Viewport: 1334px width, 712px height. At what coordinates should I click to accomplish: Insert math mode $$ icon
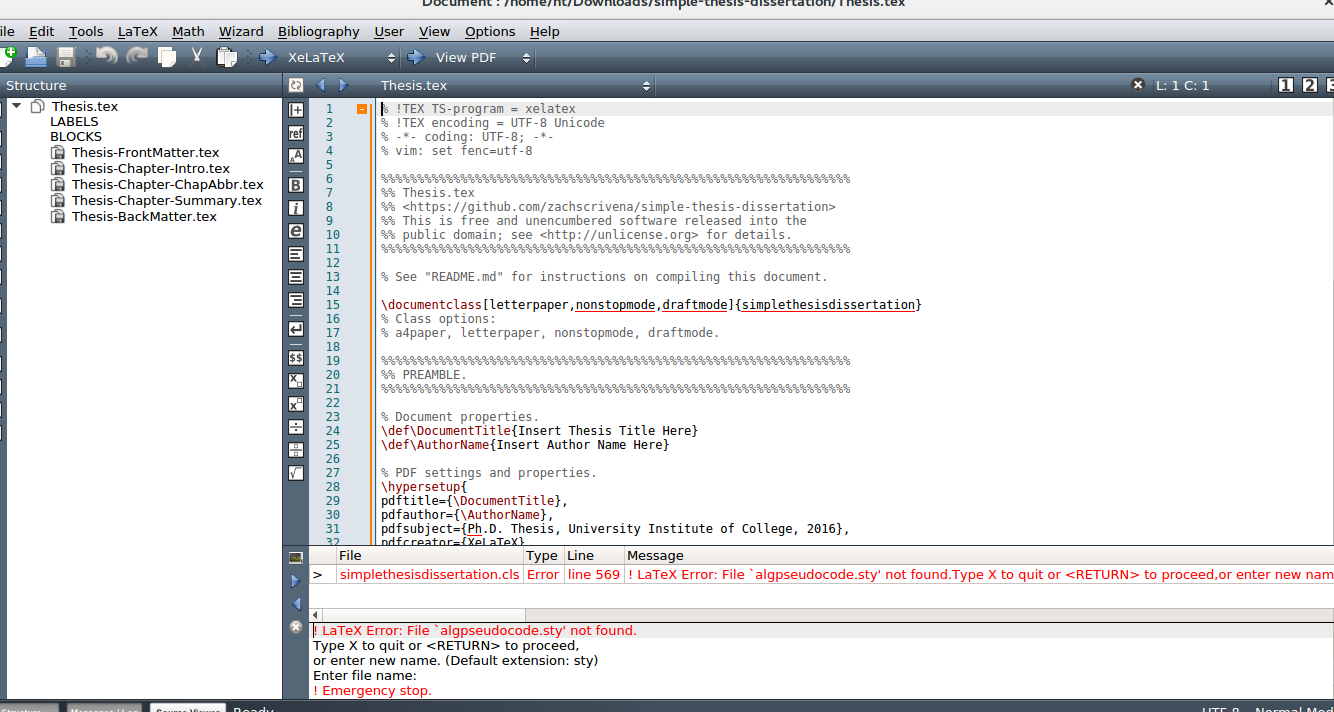pos(296,357)
